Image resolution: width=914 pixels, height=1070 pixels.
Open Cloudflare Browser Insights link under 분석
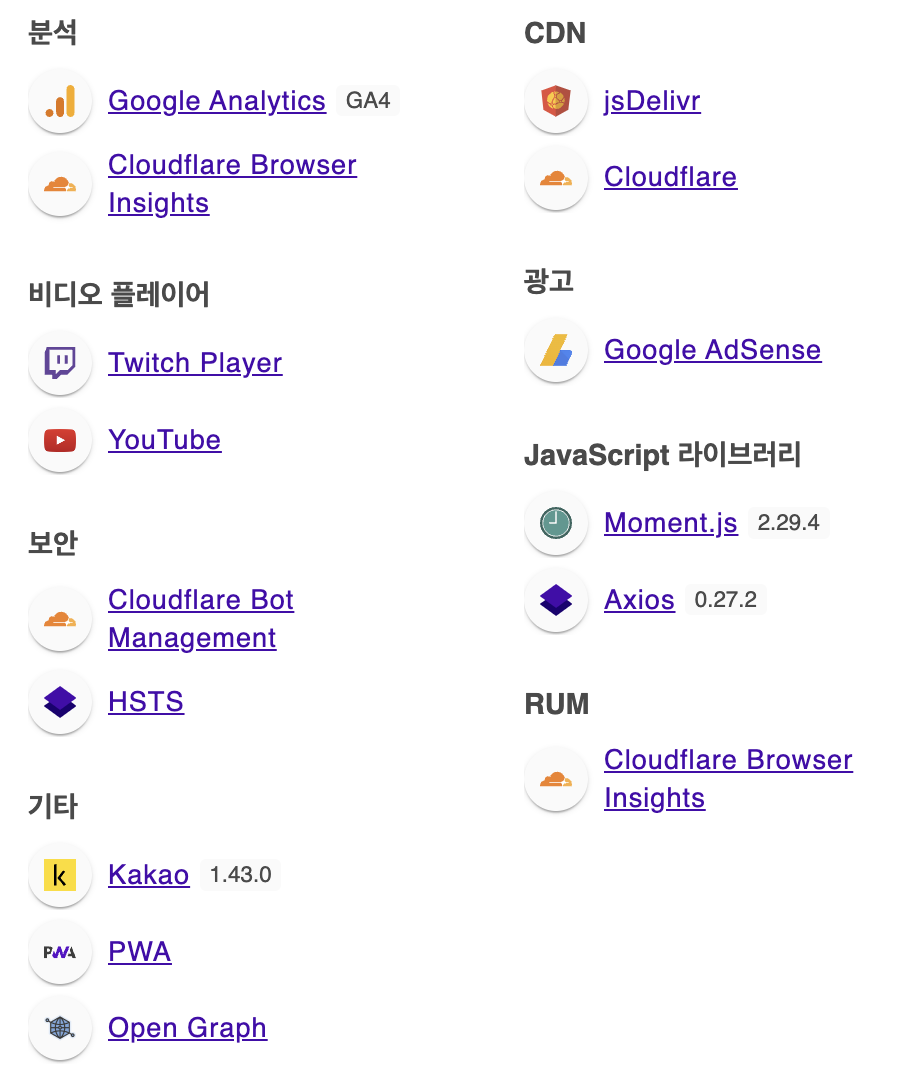click(x=232, y=184)
